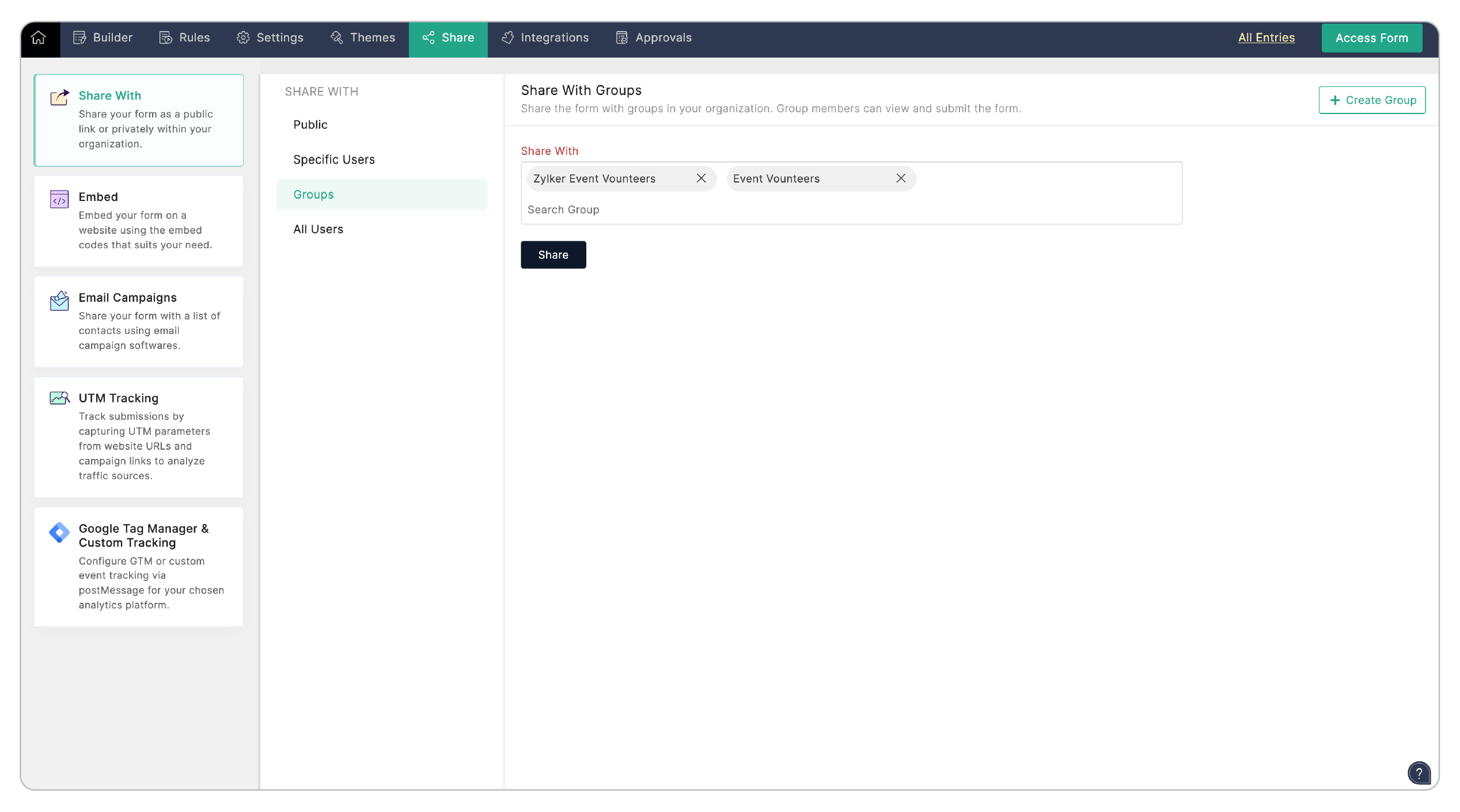
Task: Open the Approvals tab
Action: (654, 38)
